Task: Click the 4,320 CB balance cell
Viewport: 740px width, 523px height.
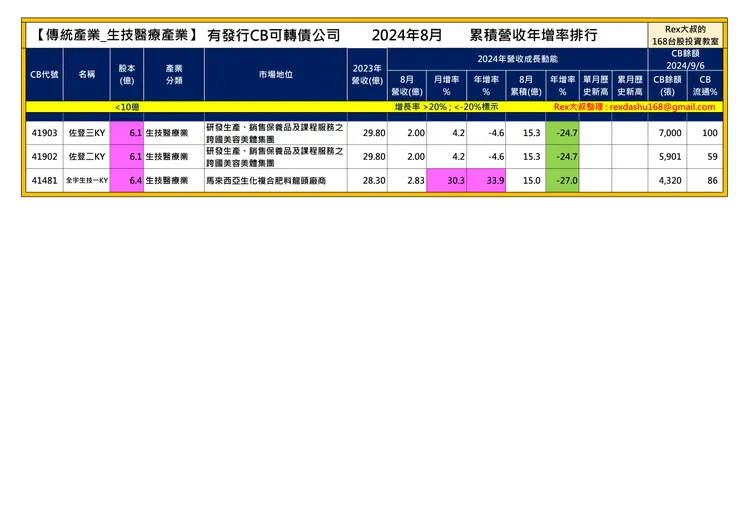Action: 667,180
